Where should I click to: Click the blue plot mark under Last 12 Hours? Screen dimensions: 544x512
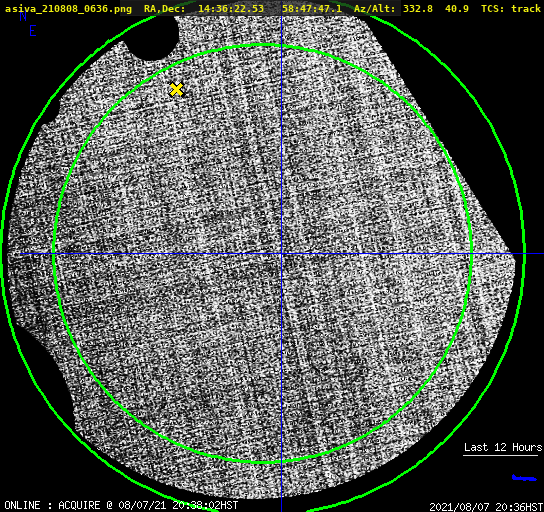point(524,478)
